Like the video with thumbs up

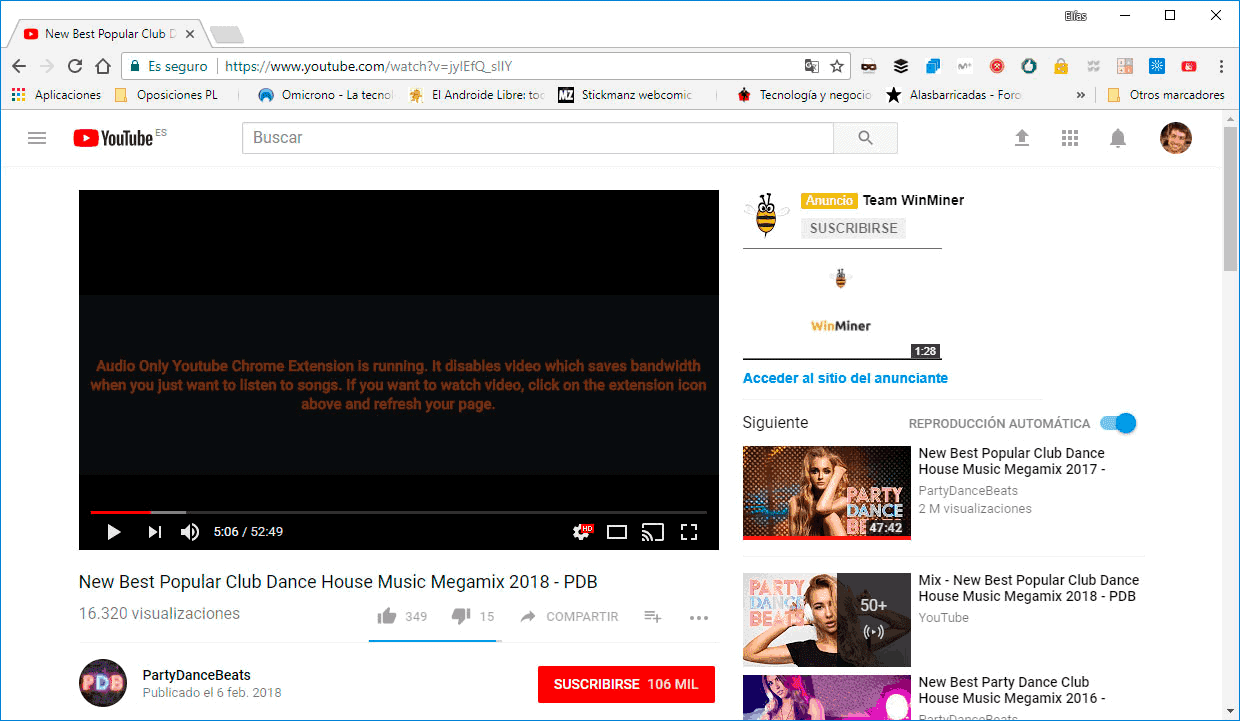coord(387,617)
